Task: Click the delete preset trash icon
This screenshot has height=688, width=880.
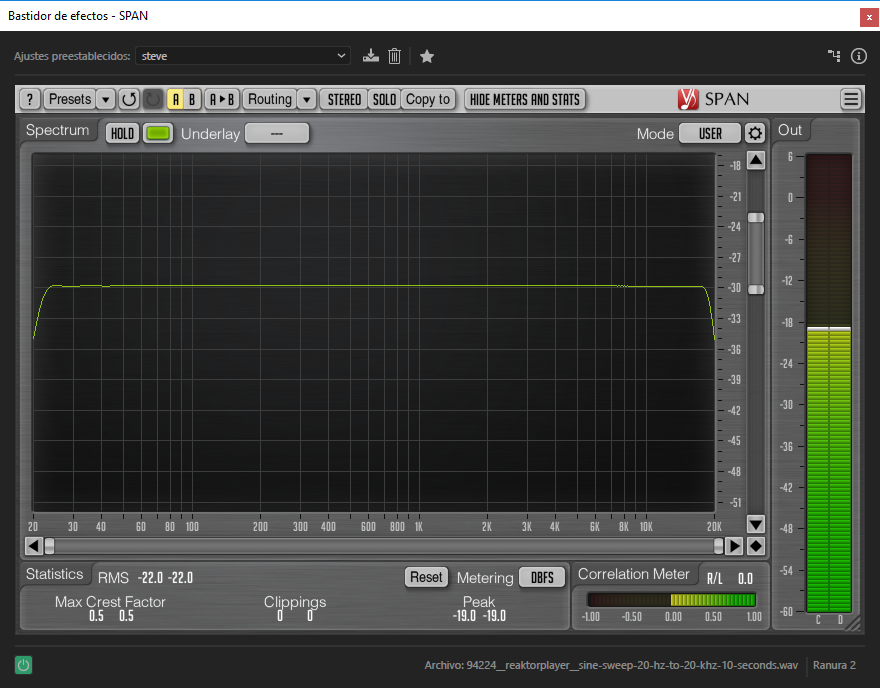Action: pos(395,56)
